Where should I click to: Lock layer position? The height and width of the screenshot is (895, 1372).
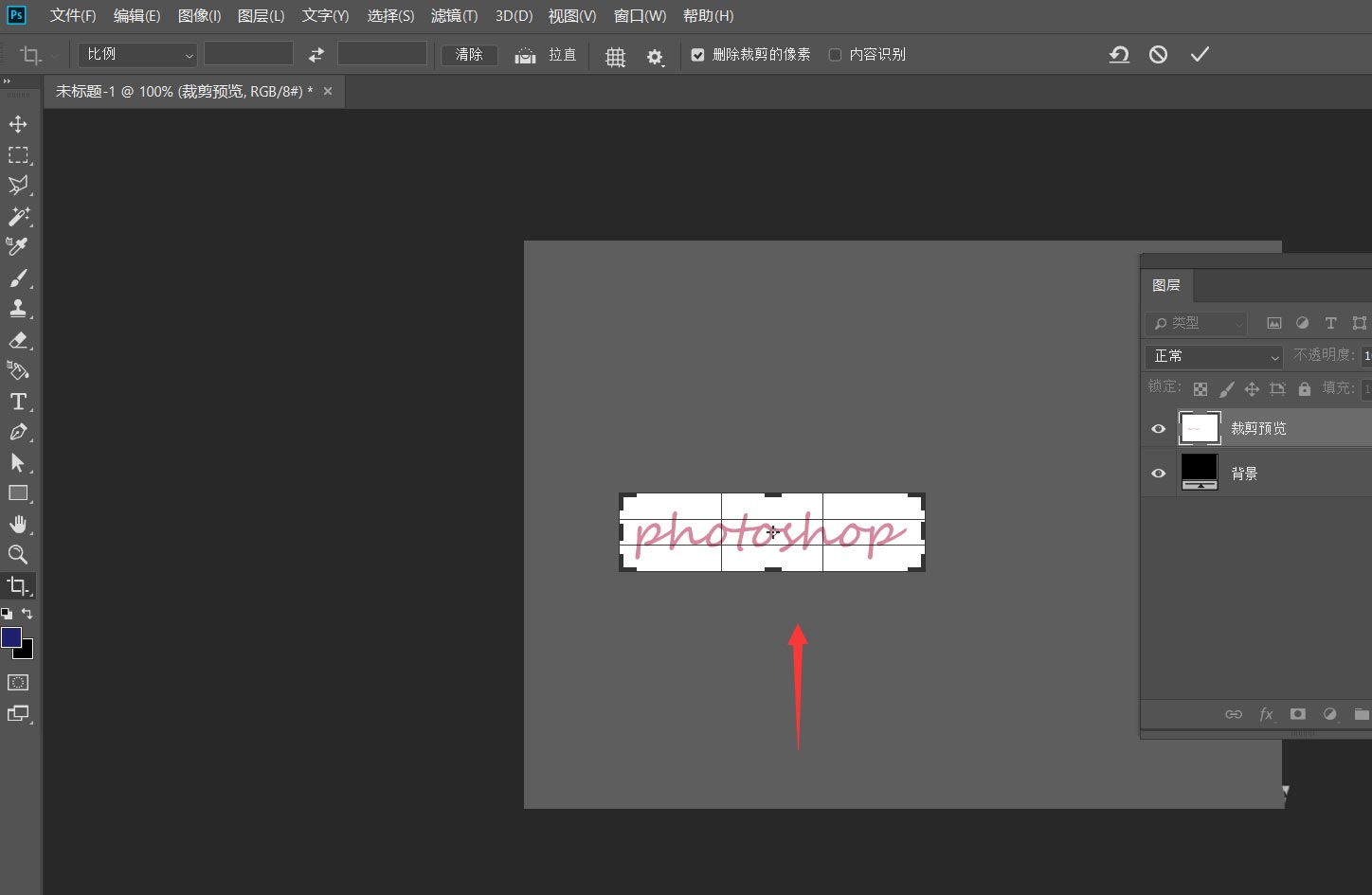coord(1252,389)
